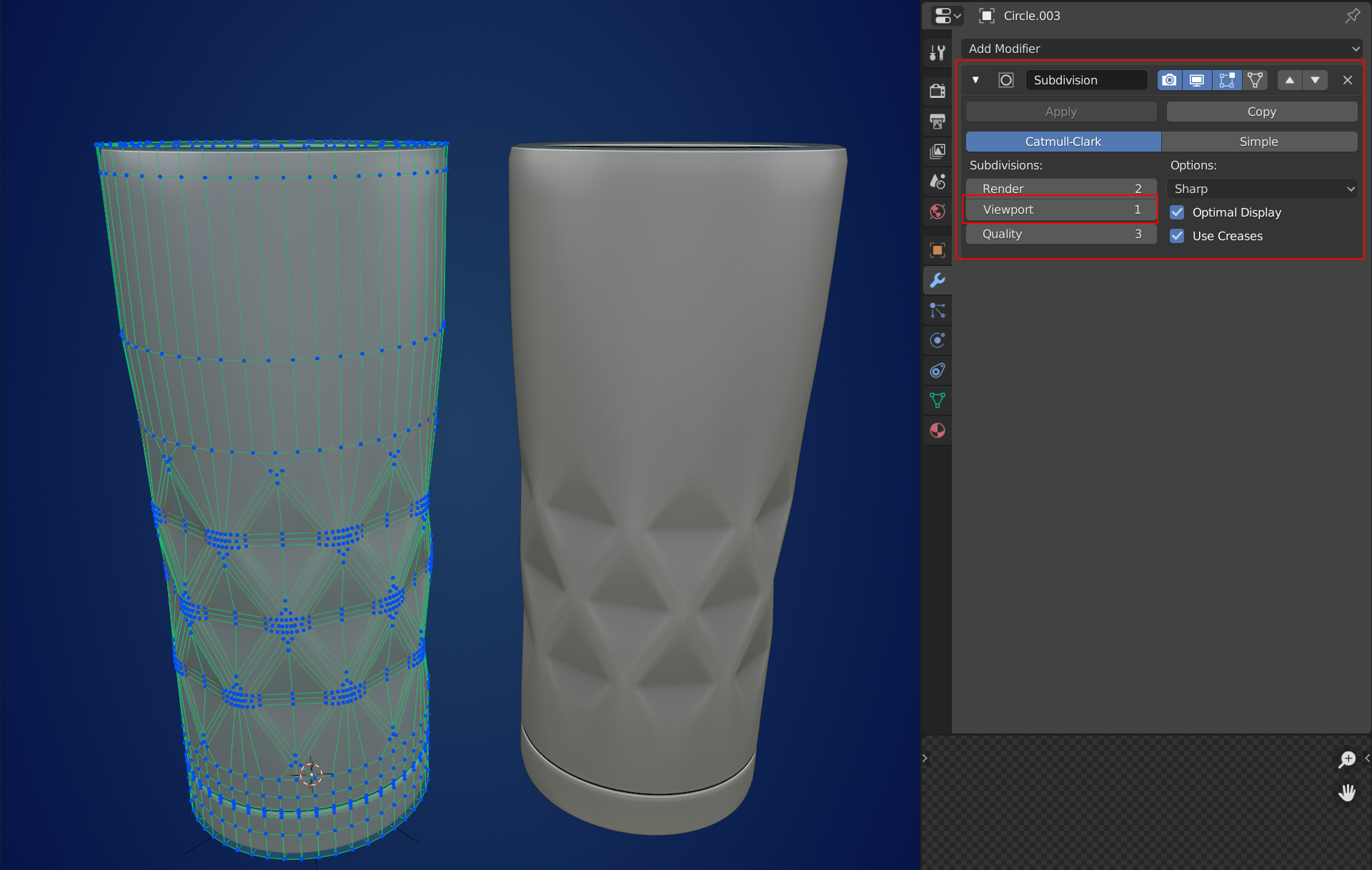Select the Simple subdivision type

coord(1258,142)
